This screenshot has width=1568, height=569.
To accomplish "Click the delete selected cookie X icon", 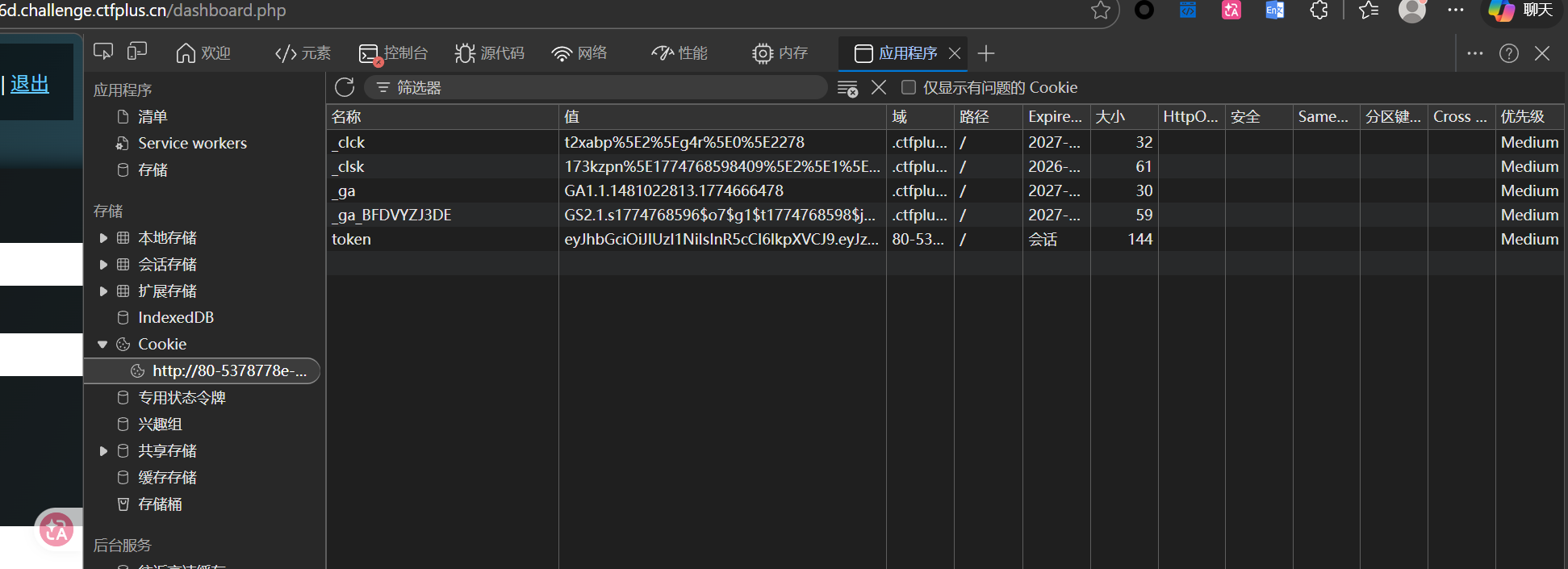I will (x=879, y=87).
